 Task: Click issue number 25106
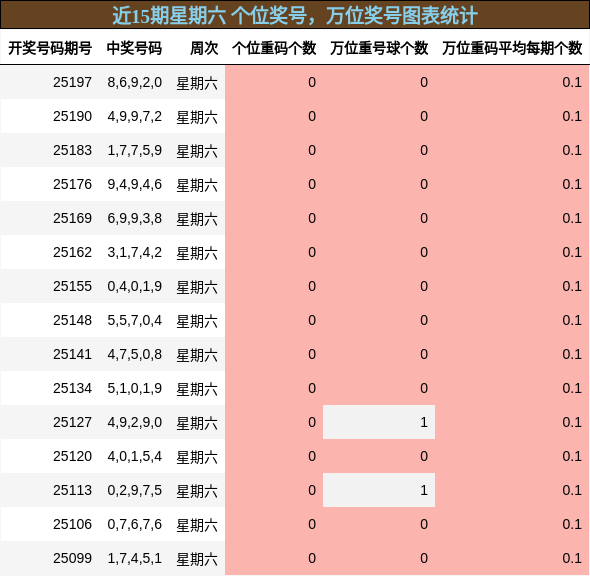pos(72,524)
